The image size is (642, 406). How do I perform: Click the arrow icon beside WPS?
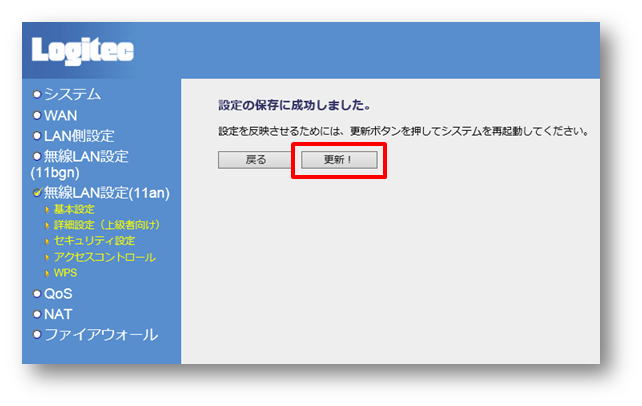[x=47, y=273]
